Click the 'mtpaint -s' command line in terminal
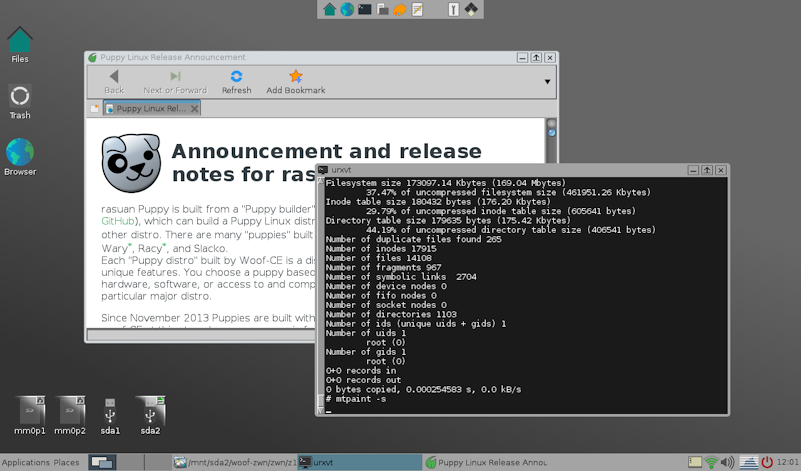Viewport: 801px width, 471px height. (x=356, y=399)
